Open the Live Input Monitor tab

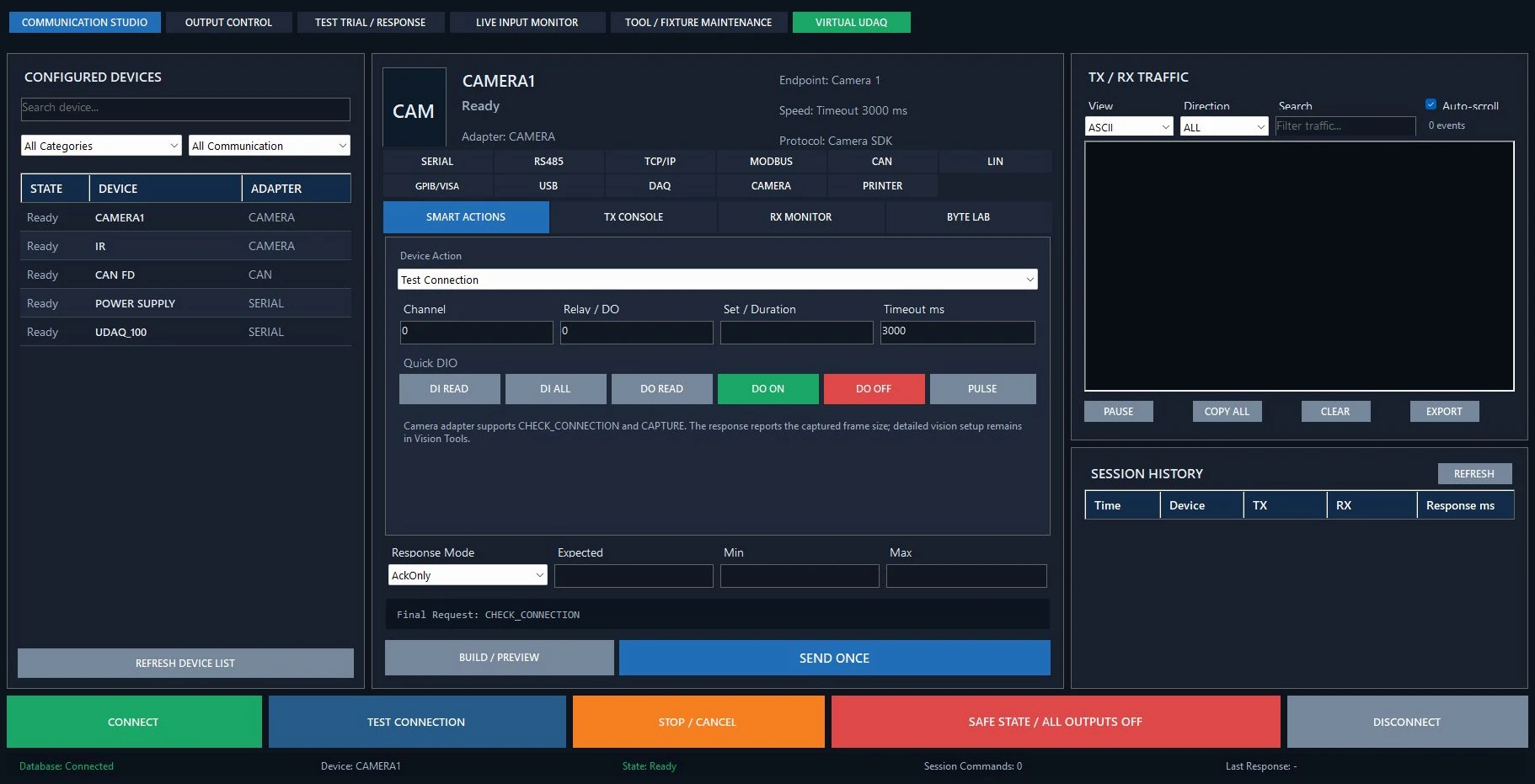[x=527, y=22]
